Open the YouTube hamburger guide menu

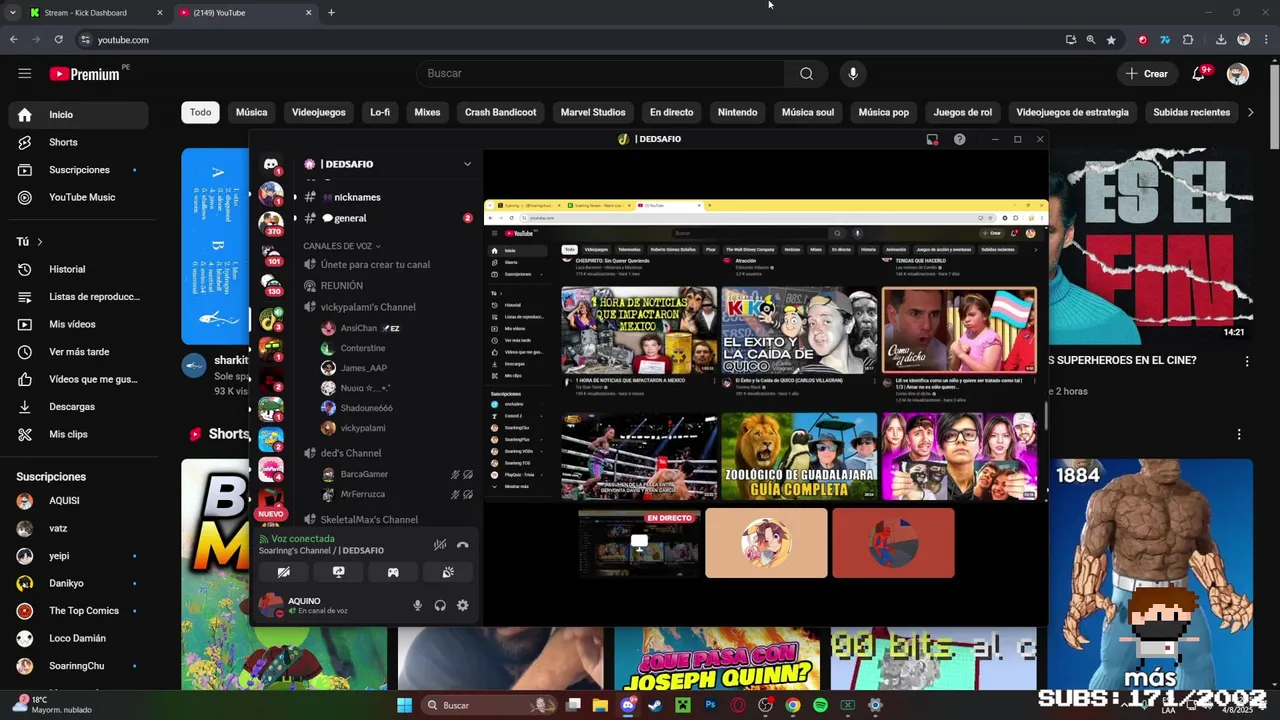25,73
